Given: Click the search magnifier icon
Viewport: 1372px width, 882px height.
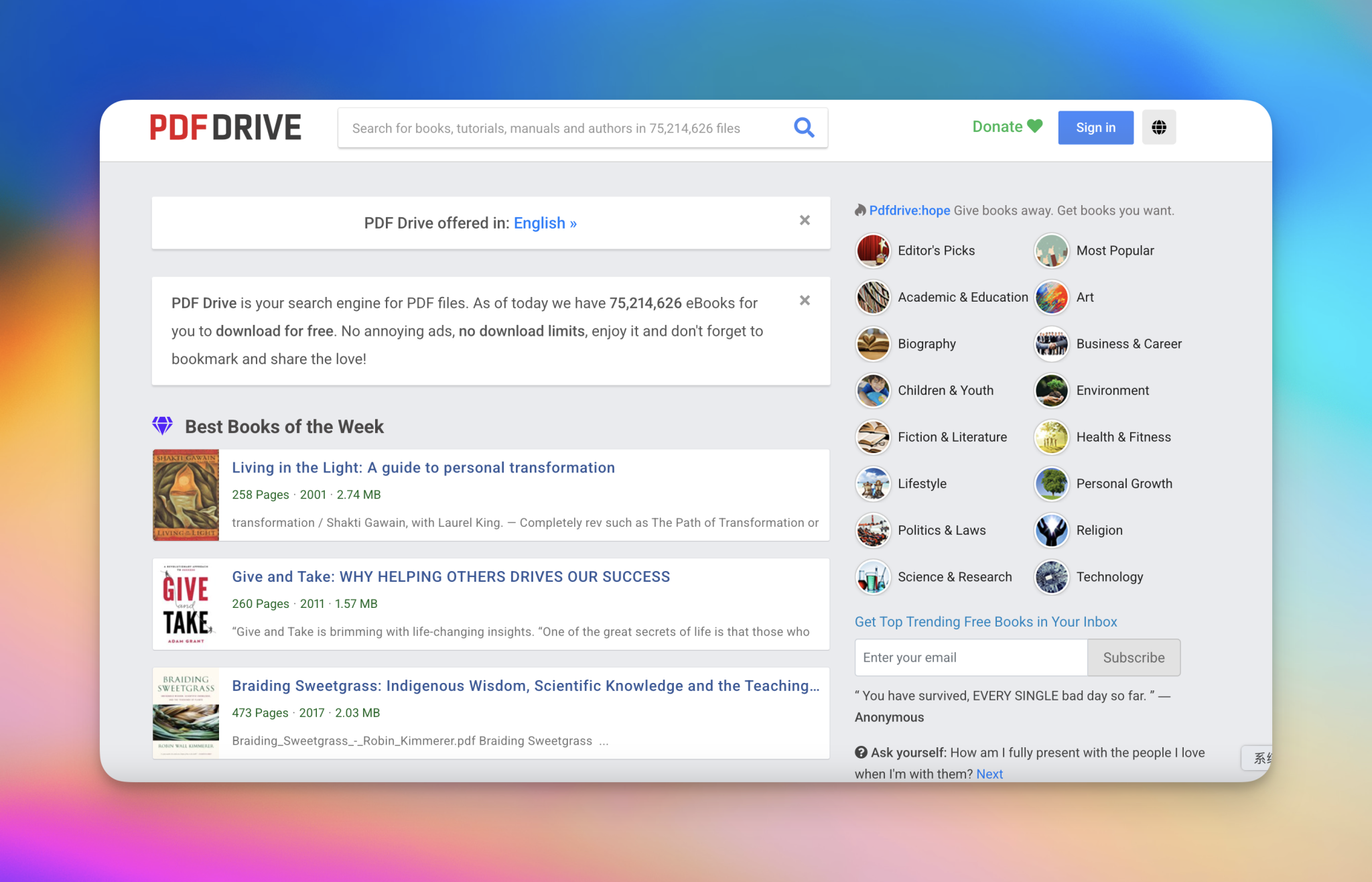Looking at the screenshot, I should click(x=803, y=127).
